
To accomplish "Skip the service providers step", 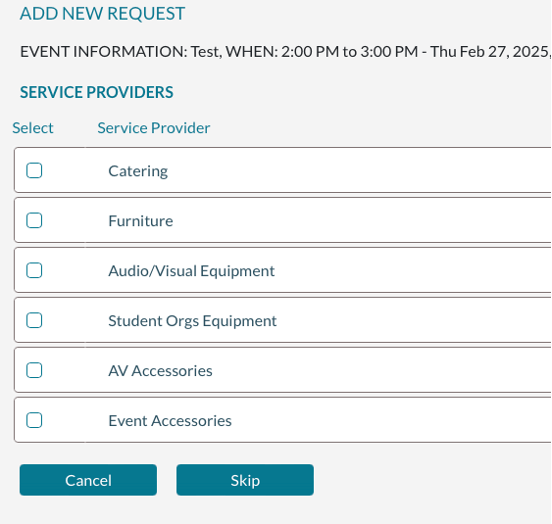I will click(x=245, y=480).
